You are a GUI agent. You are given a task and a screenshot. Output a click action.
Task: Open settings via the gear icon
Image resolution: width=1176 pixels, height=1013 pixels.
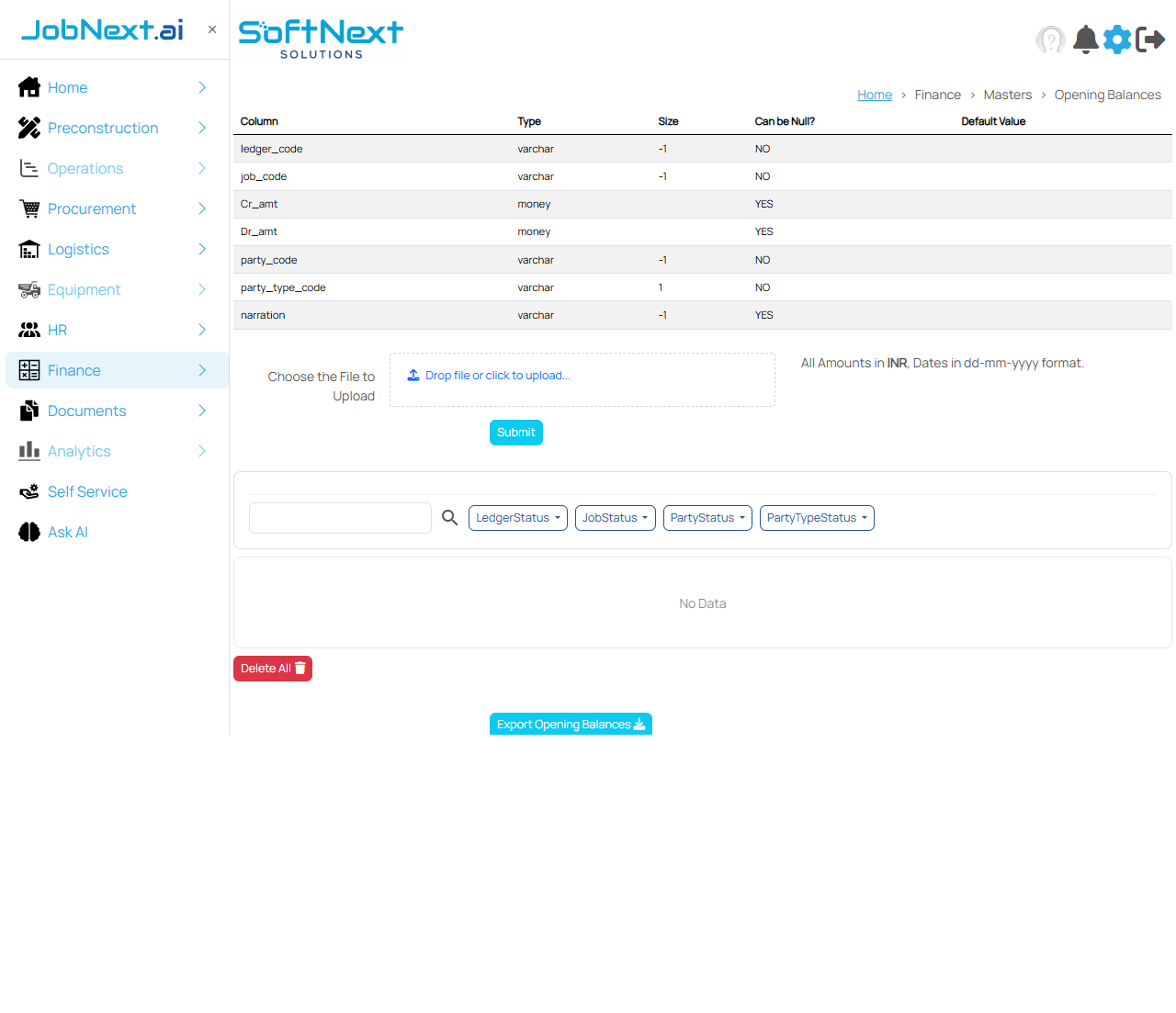point(1117,39)
